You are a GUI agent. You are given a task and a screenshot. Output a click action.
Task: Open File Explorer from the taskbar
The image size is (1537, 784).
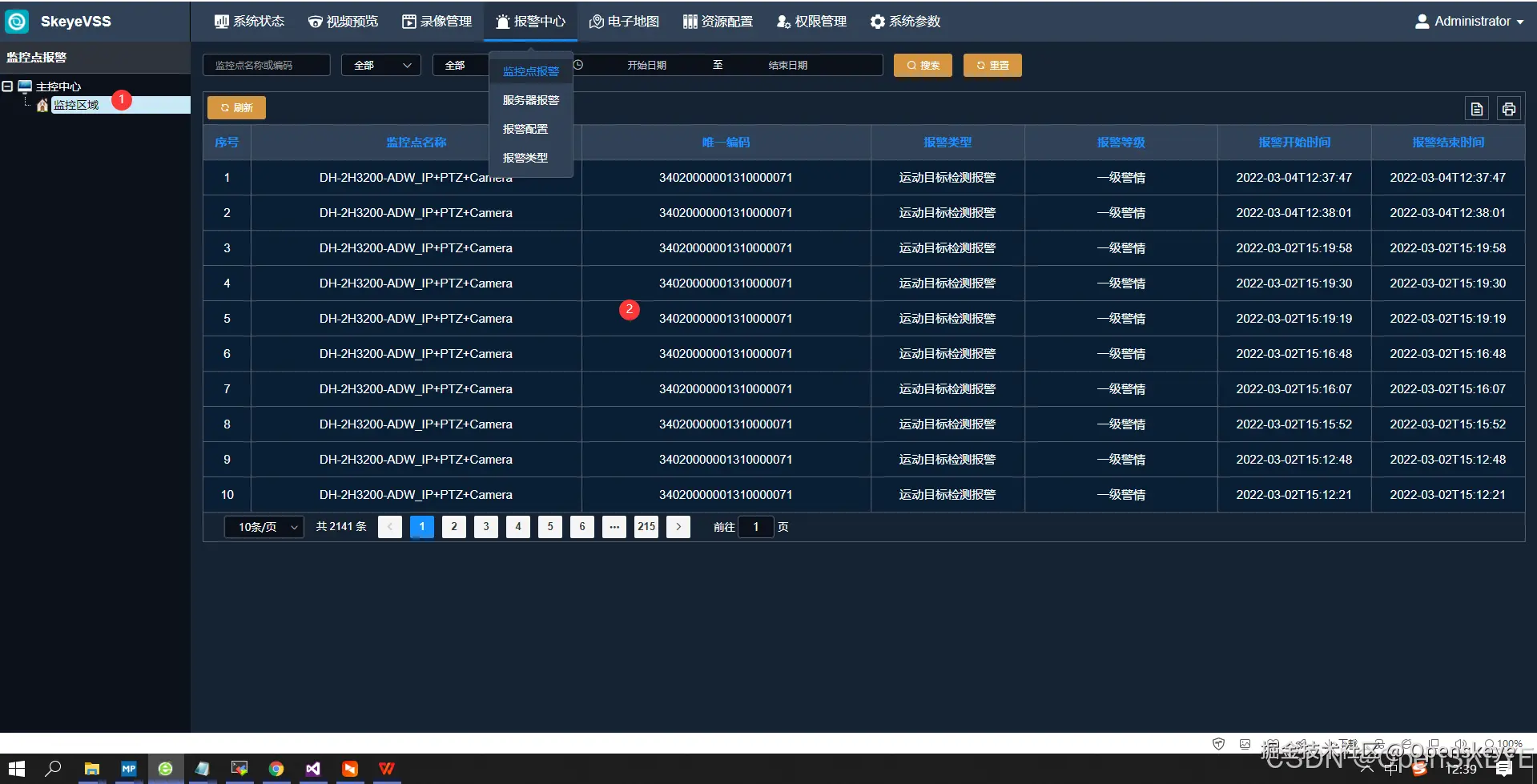[x=92, y=769]
